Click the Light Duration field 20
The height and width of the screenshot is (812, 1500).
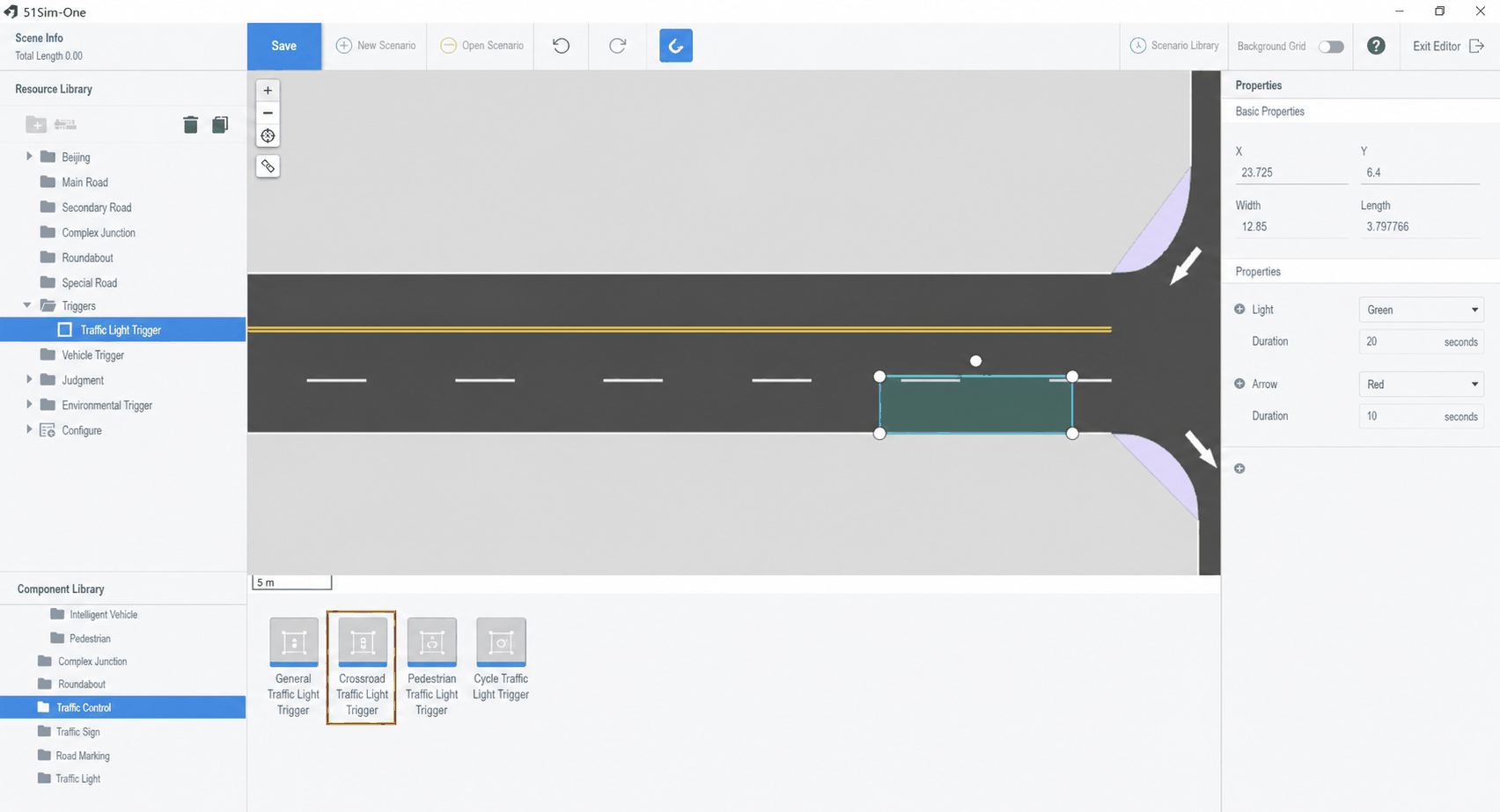(x=1422, y=341)
